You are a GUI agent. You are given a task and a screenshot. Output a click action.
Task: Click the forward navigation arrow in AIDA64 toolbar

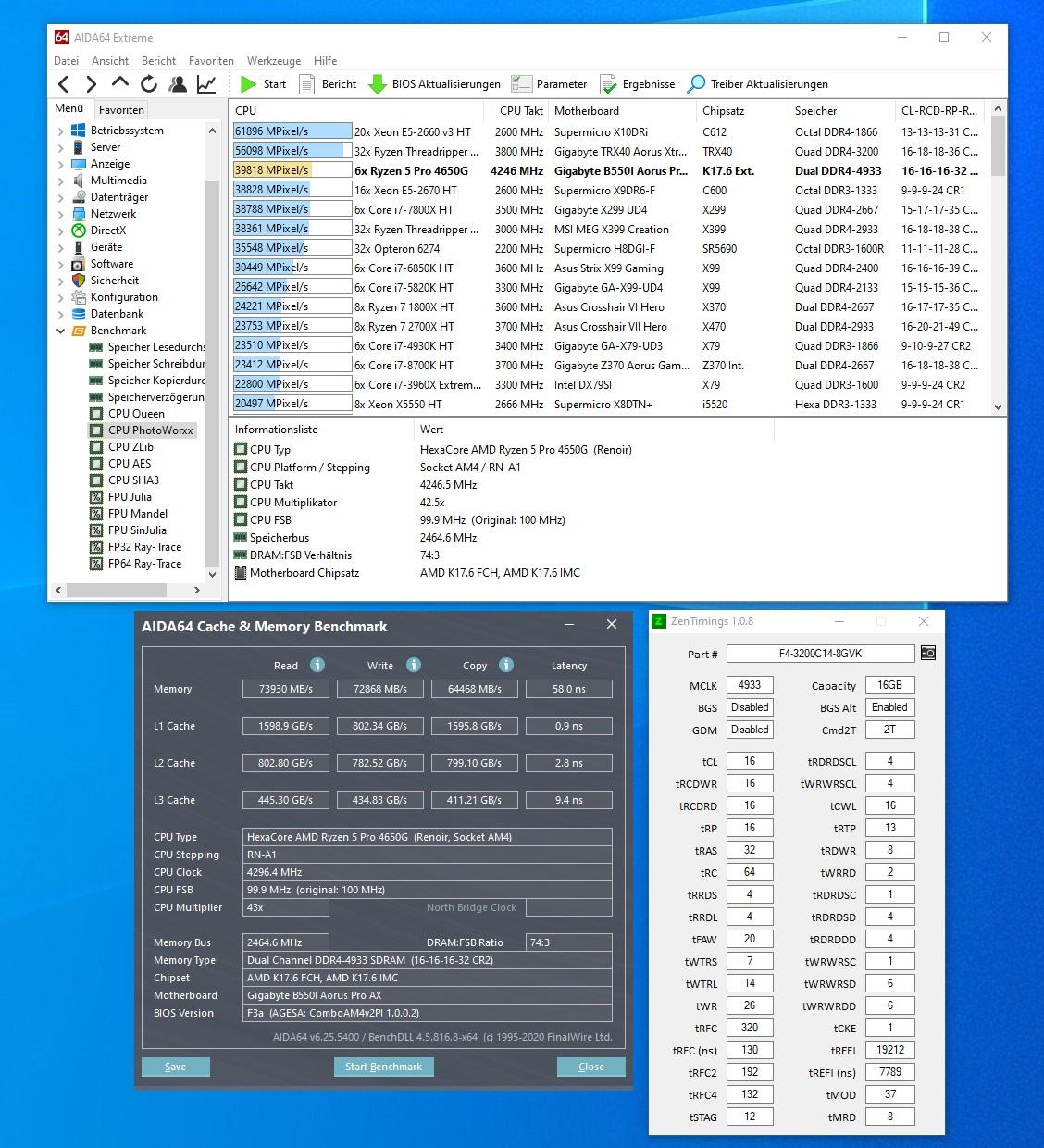91,84
